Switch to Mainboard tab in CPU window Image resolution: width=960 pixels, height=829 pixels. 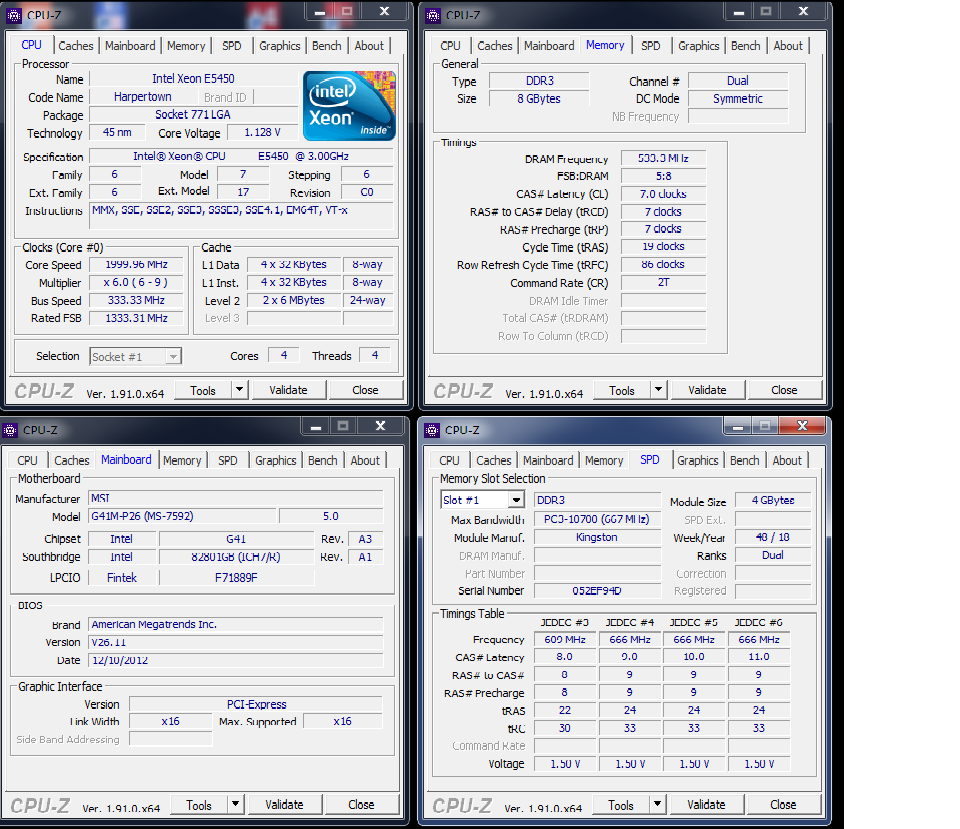[130, 46]
